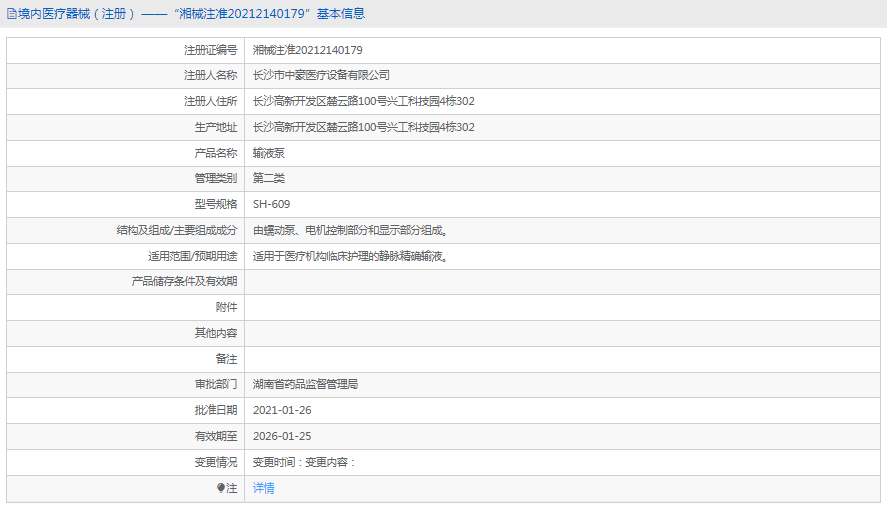Viewport: 887px width, 509px height.
Task: Select expiry date 2026-01-25
Action: 282,436
